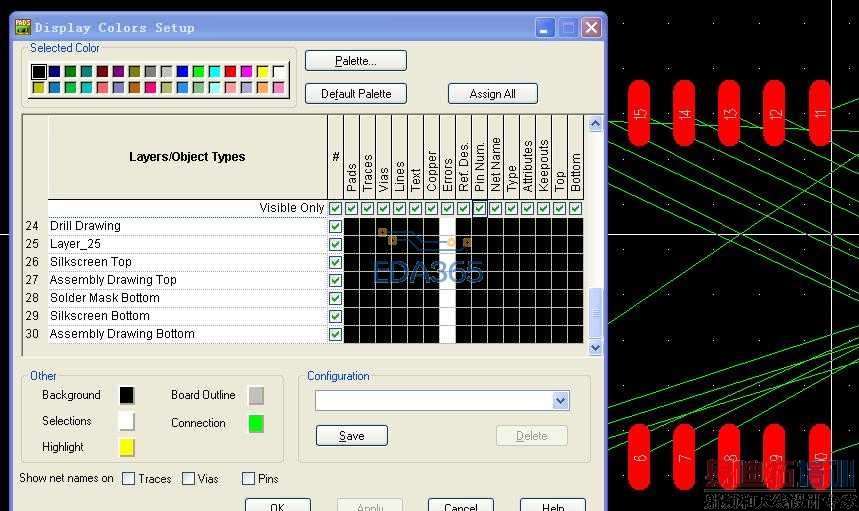Click the Selections color swatch
The image size is (859, 511).
pos(127,421)
